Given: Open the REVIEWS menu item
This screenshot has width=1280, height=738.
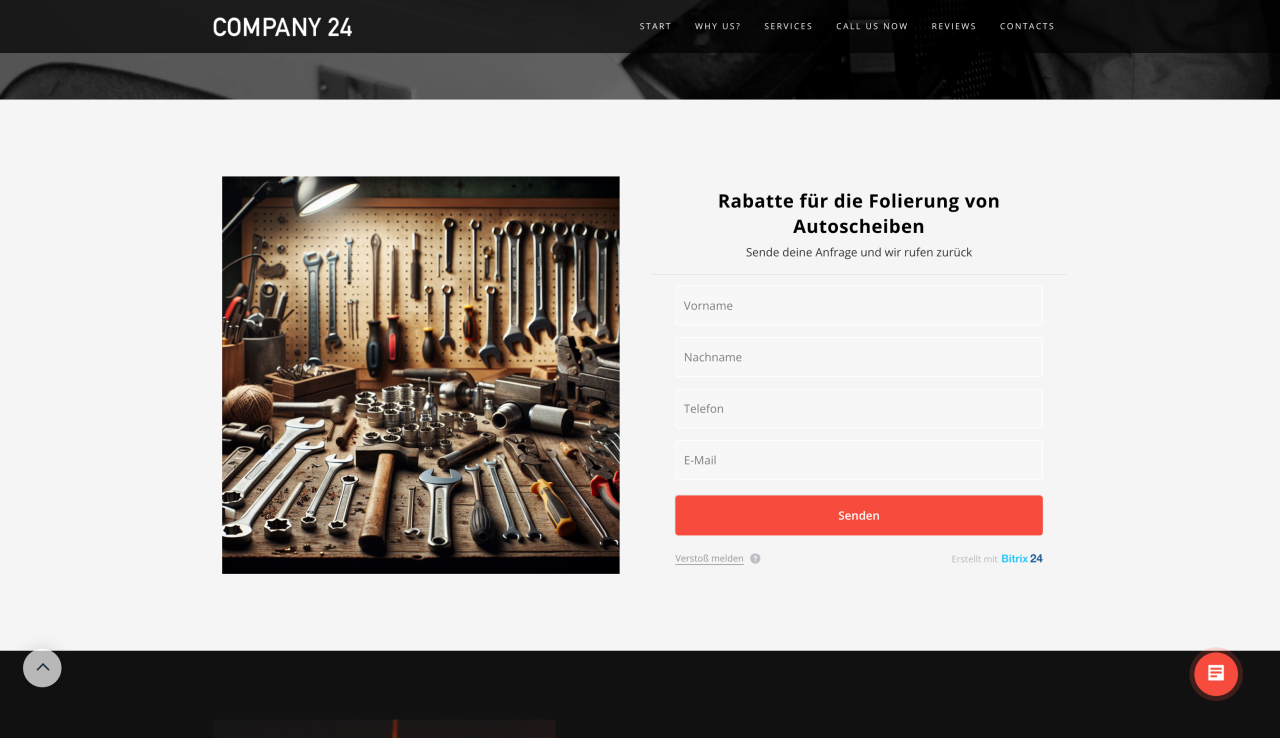Looking at the screenshot, I should [x=954, y=26].
